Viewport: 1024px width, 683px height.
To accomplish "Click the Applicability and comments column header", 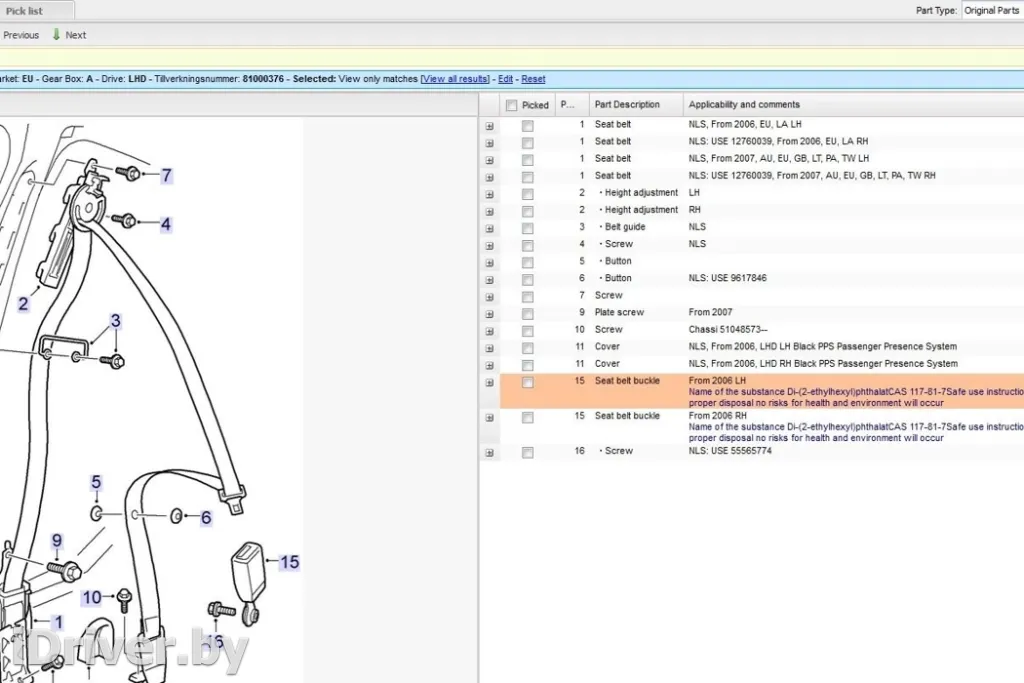I will (744, 104).
